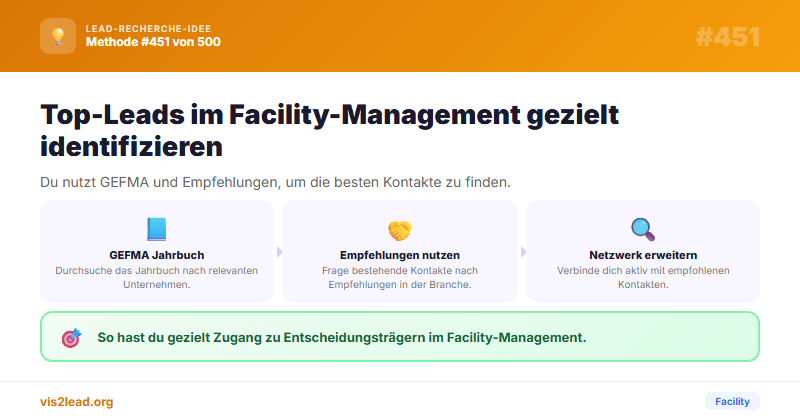Click the handshake icon above Empfehlungen nutzen
The image size is (800, 420).
(399, 230)
